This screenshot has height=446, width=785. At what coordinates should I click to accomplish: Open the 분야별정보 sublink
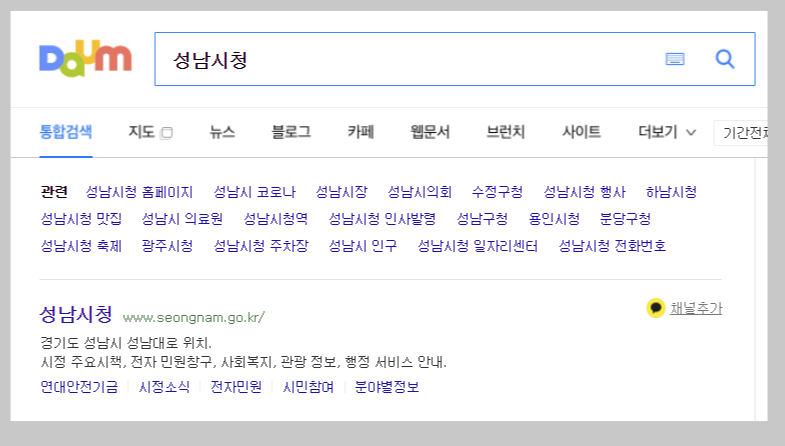pos(386,387)
